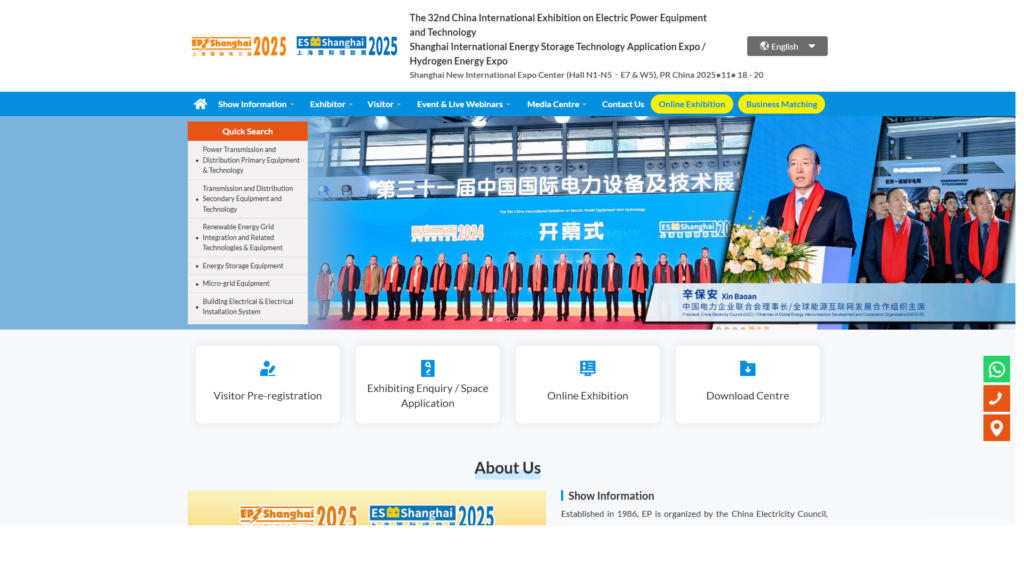
Task: Click the globe icon in language selector
Action: tap(764, 46)
